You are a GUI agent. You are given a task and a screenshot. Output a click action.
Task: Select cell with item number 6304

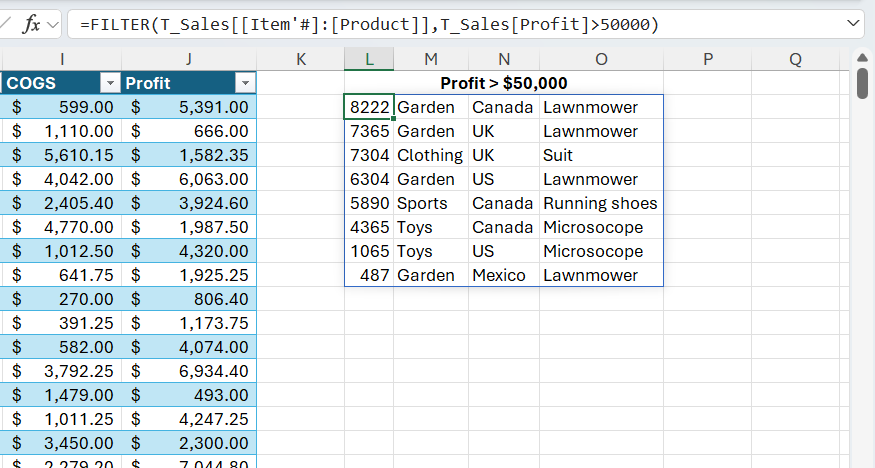369,179
